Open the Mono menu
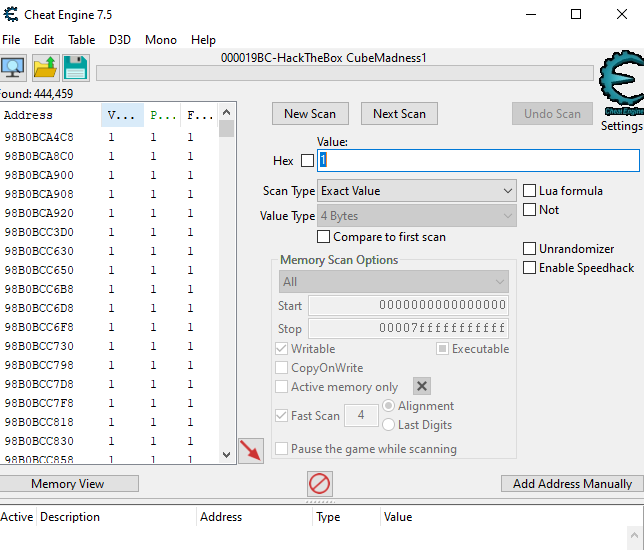Screen dimensions: 644x550 coord(161,40)
